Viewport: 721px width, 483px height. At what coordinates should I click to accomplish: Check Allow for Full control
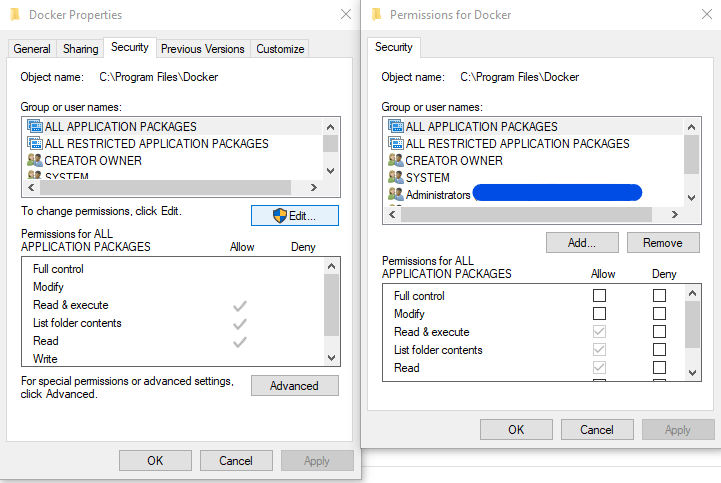599,296
